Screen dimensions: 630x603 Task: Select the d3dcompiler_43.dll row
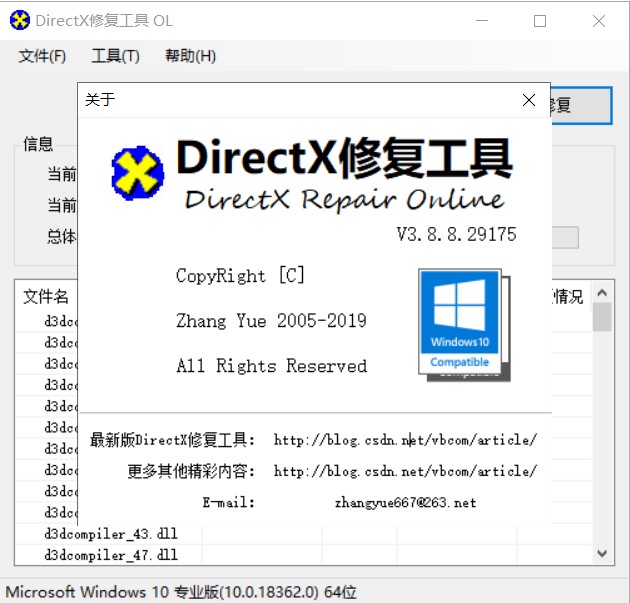tap(303, 534)
